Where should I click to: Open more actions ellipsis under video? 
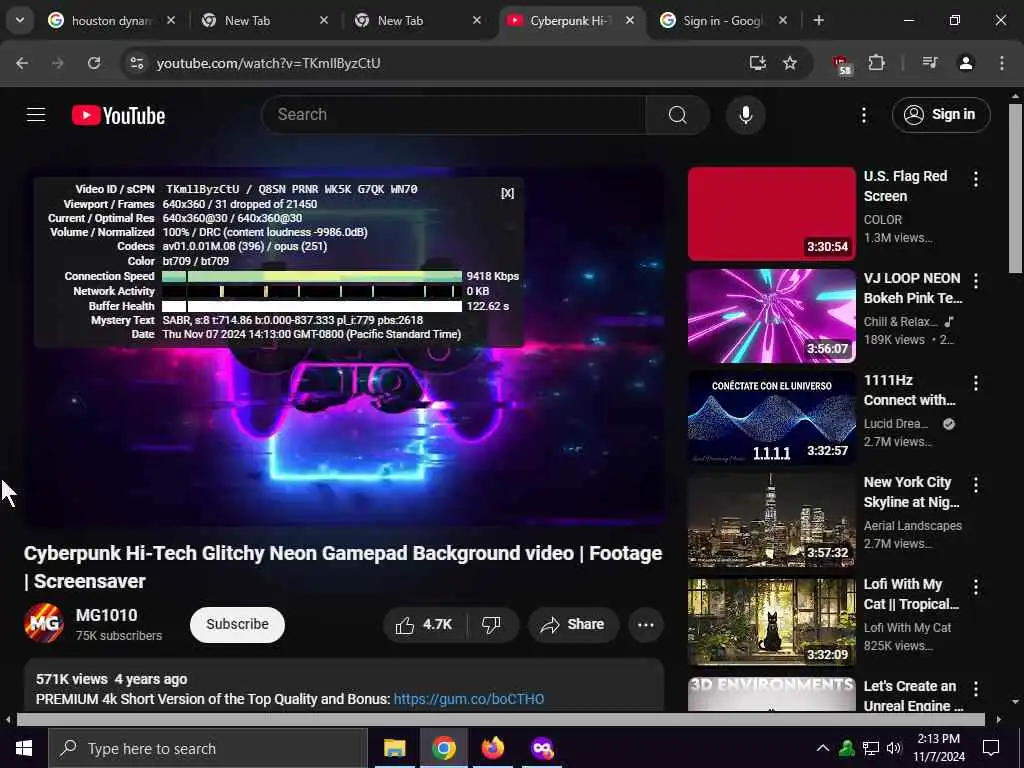tap(646, 625)
